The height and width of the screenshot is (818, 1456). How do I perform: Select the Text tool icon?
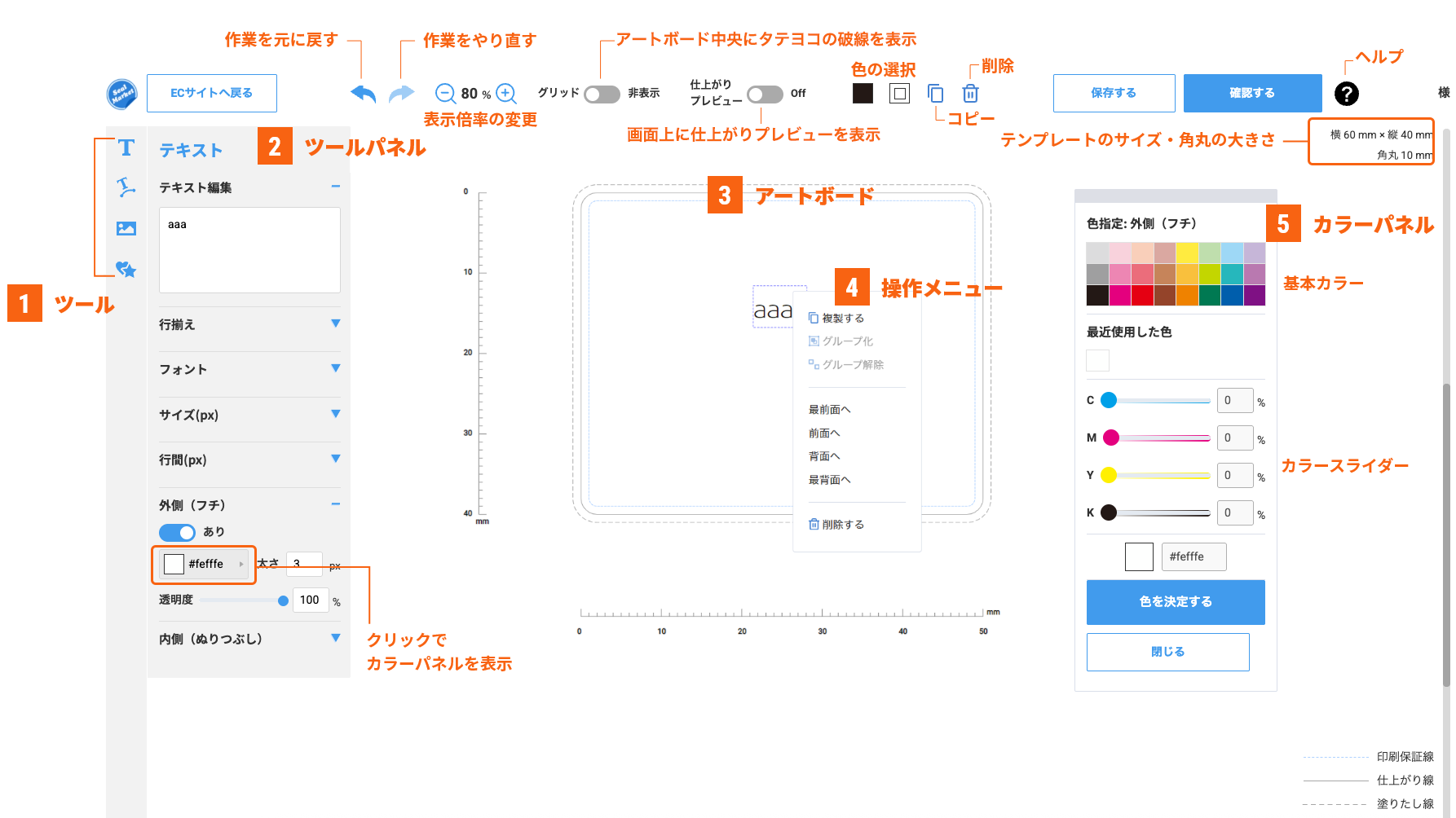click(x=126, y=147)
